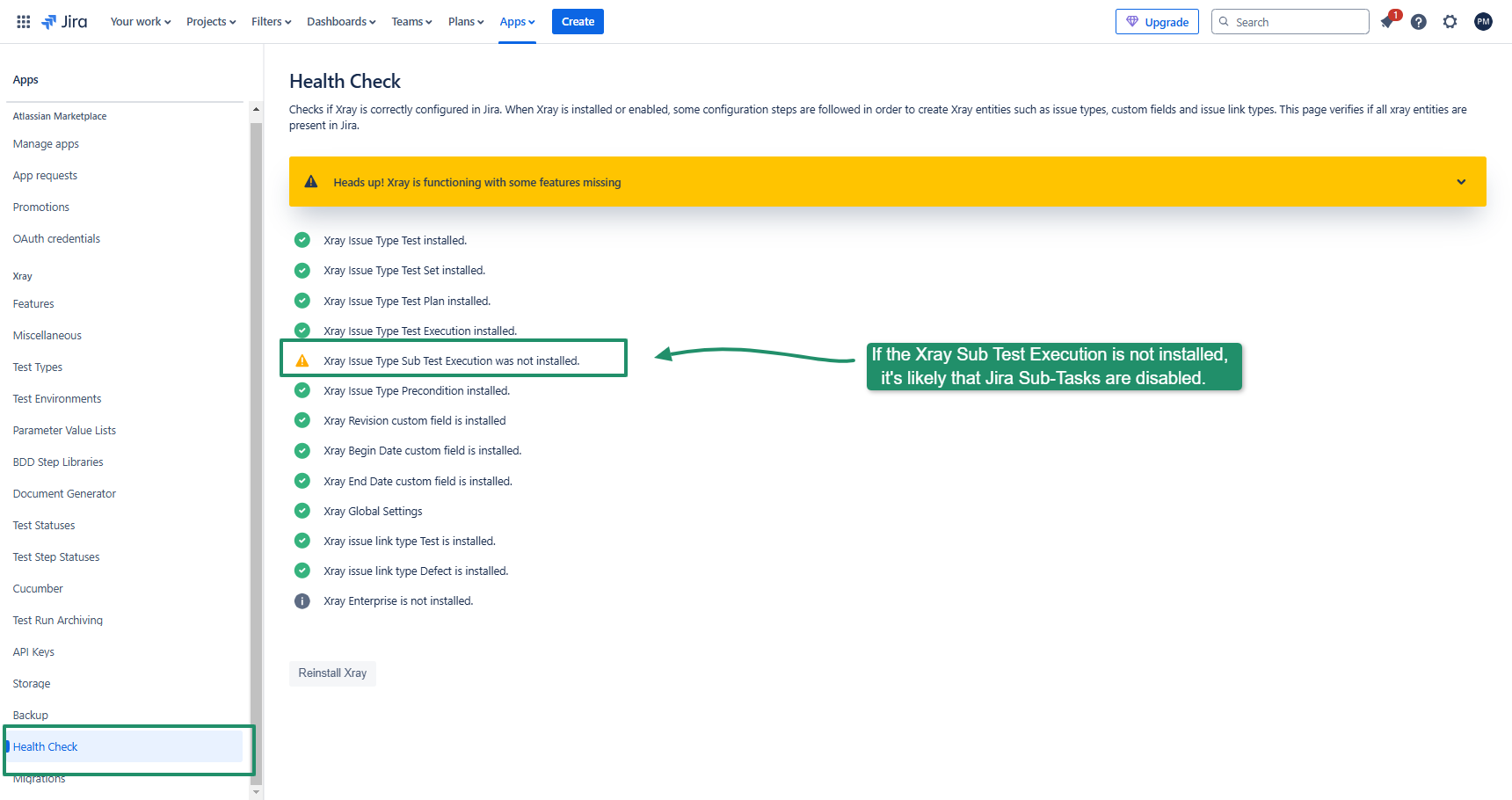The height and width of the screenshot is (800, 1512).
Task: Open Document Generator in sidebar
Action: (64, 494)
